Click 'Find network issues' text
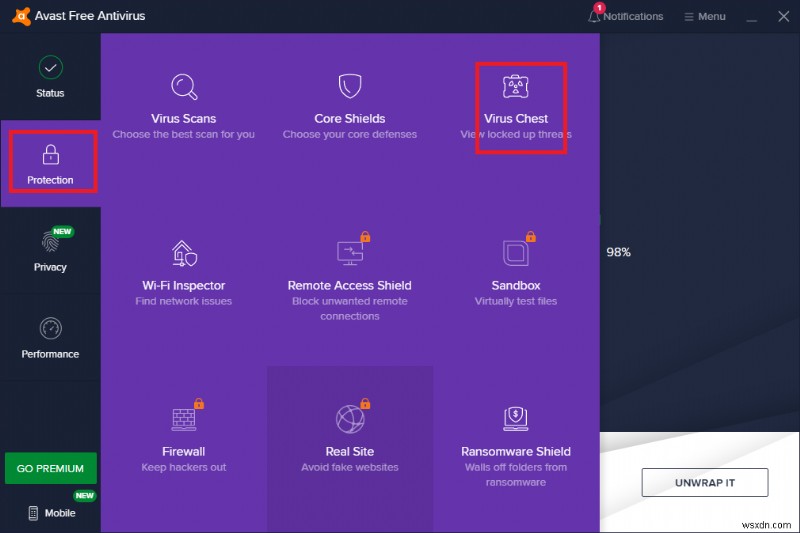Viewport: 800px width, 533px height. pos(184,301)
